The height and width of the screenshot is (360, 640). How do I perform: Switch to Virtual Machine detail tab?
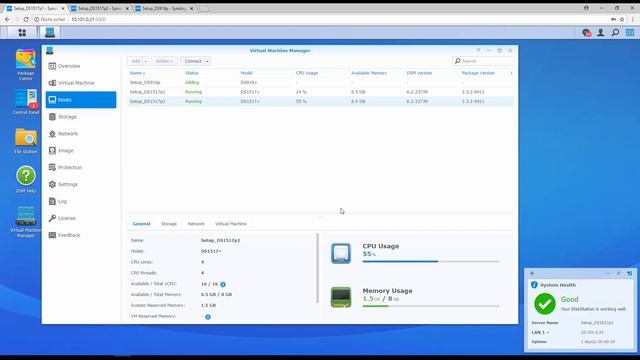point(231,224)
